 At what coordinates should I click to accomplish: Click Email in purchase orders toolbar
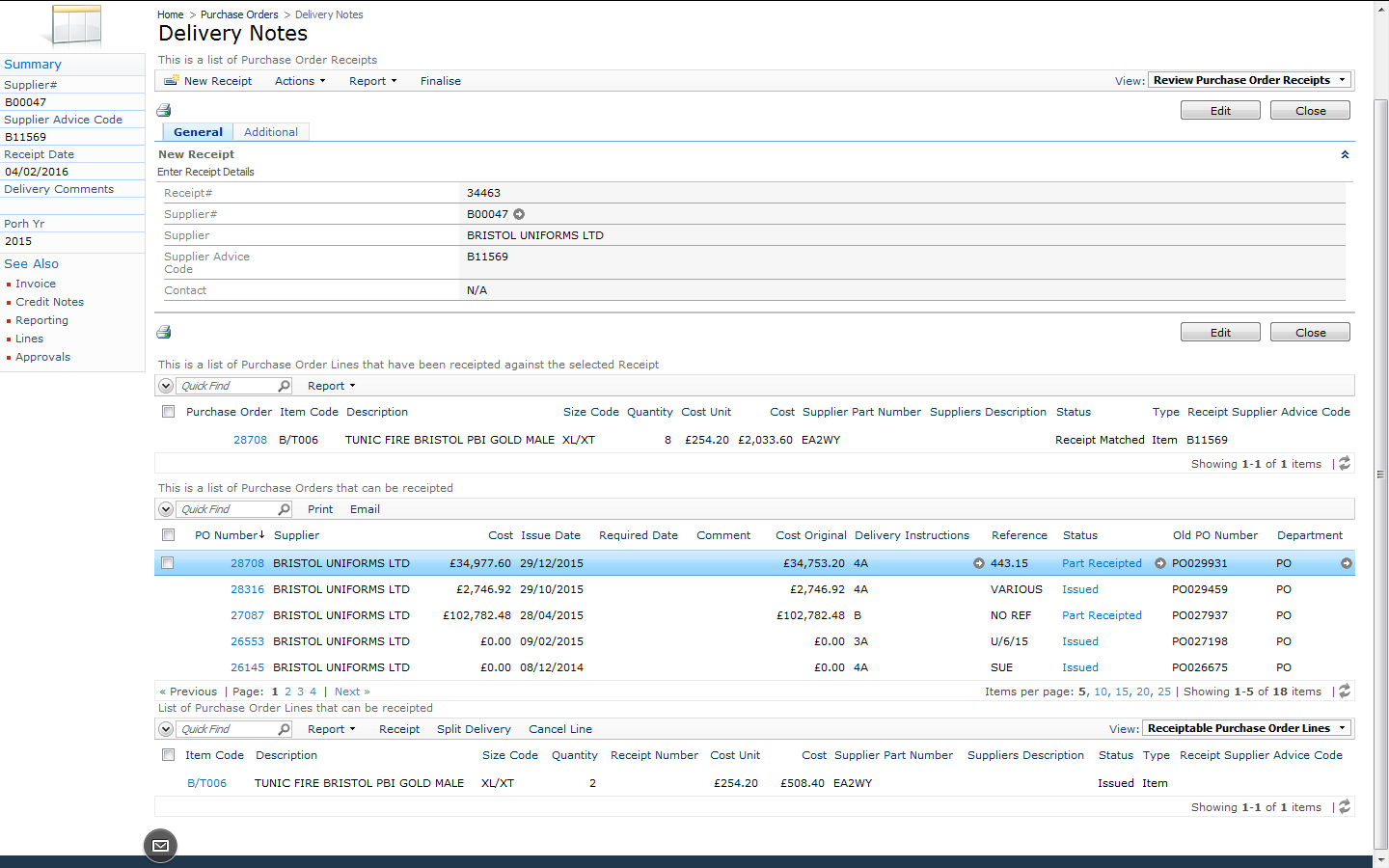[365, 509]
